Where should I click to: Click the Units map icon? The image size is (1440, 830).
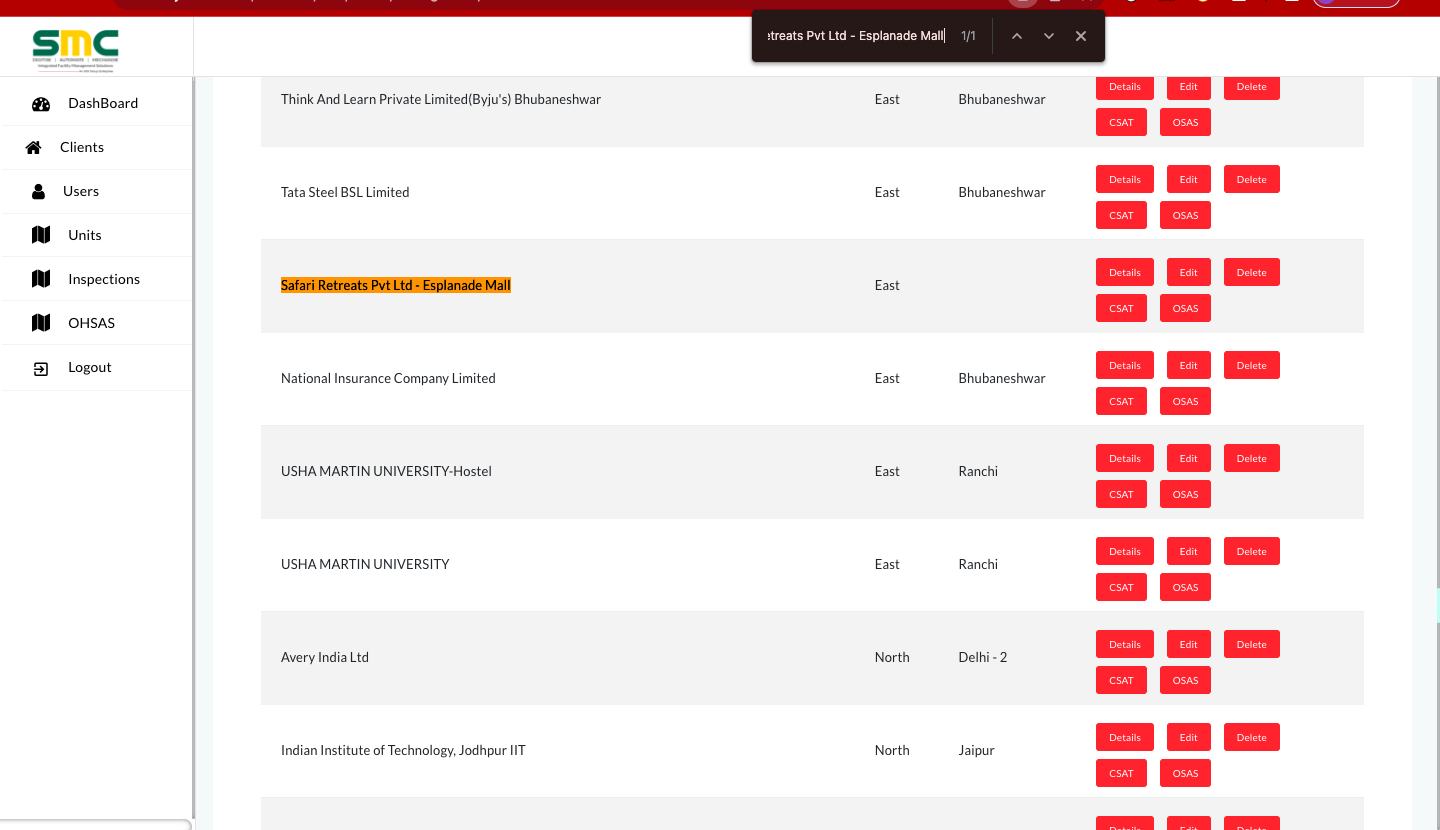[x=41, y=235]
